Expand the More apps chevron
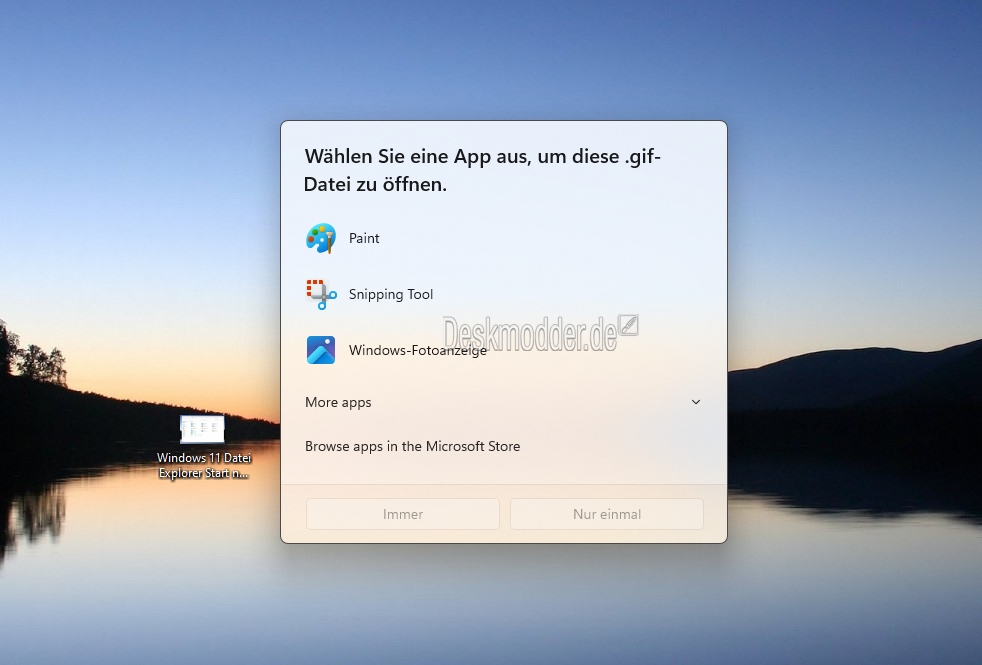982x665 pixels. coord(696,402)
